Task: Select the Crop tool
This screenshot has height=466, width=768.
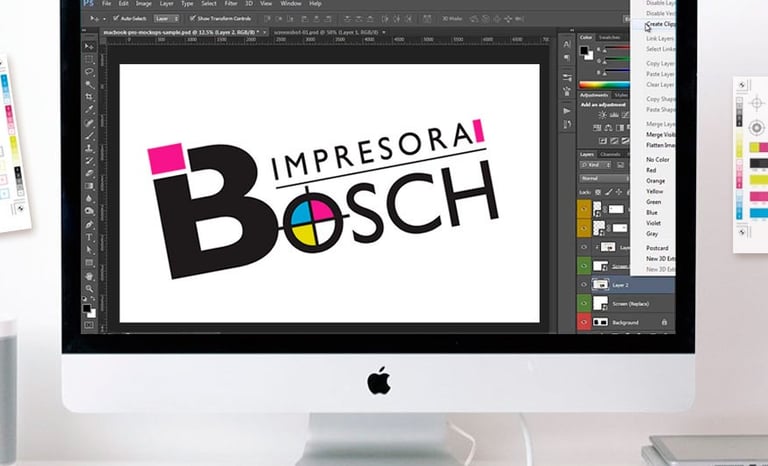Action: [89, 97]
